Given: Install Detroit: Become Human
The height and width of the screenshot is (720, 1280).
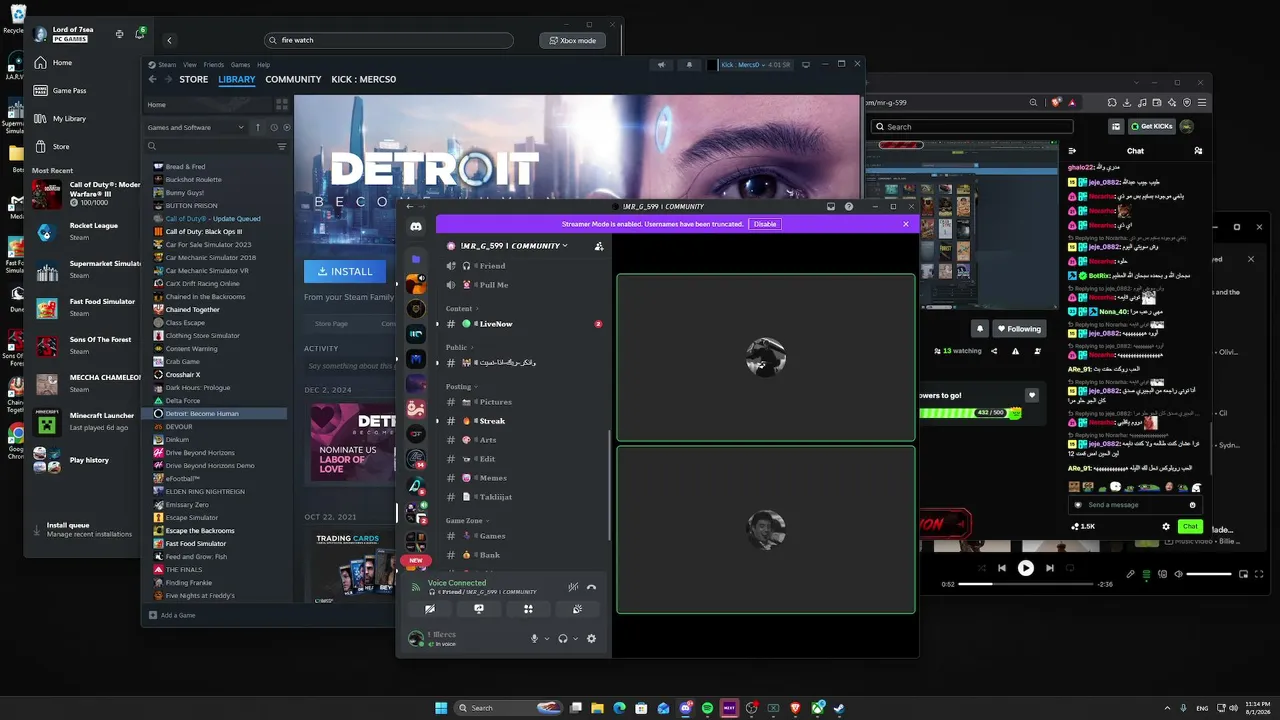Looking at the screenshot, I should click(345, 271).
